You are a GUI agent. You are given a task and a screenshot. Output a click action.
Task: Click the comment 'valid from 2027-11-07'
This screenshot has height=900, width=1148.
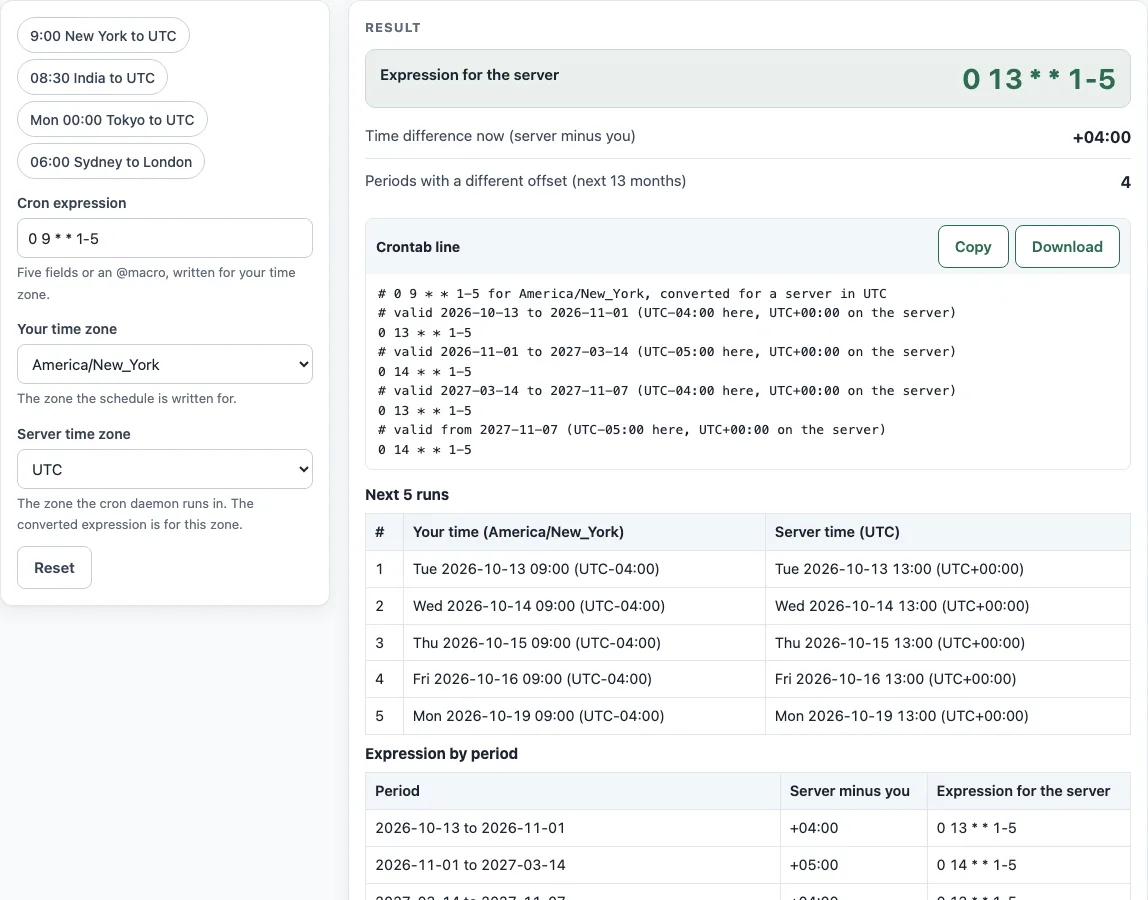pos(632,430)
